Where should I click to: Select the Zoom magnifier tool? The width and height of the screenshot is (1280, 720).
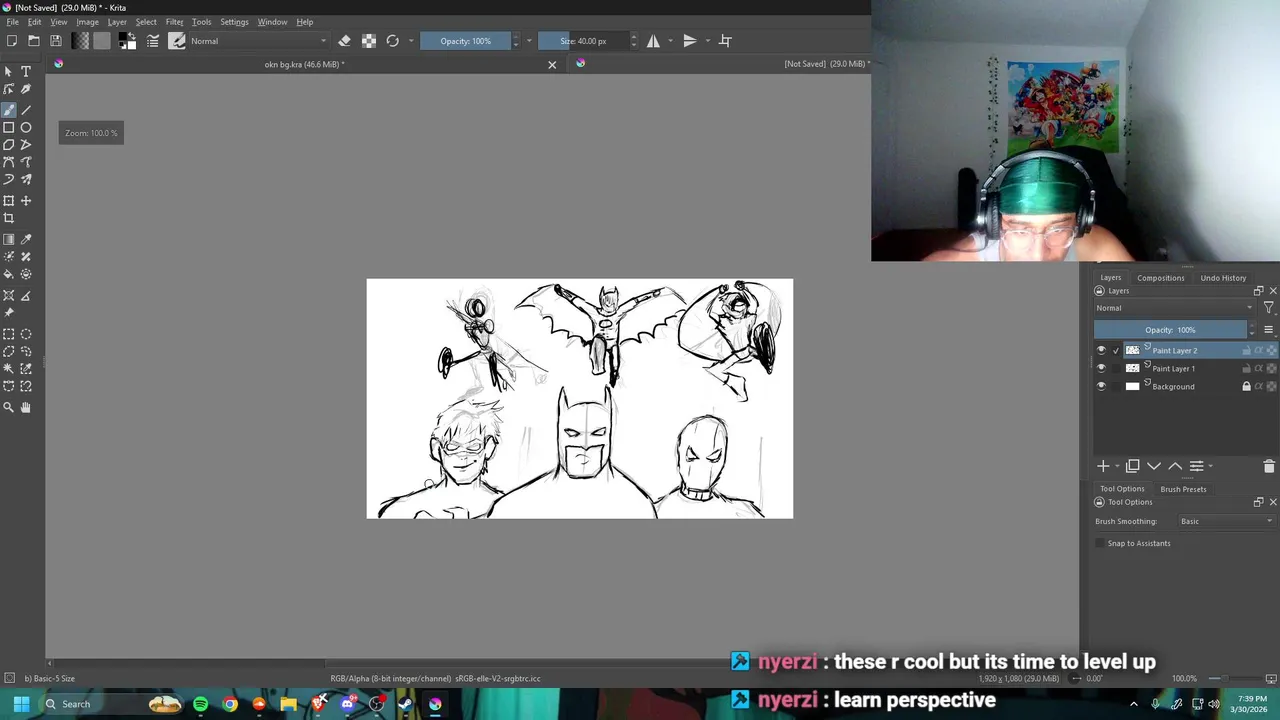click(9, 408)
